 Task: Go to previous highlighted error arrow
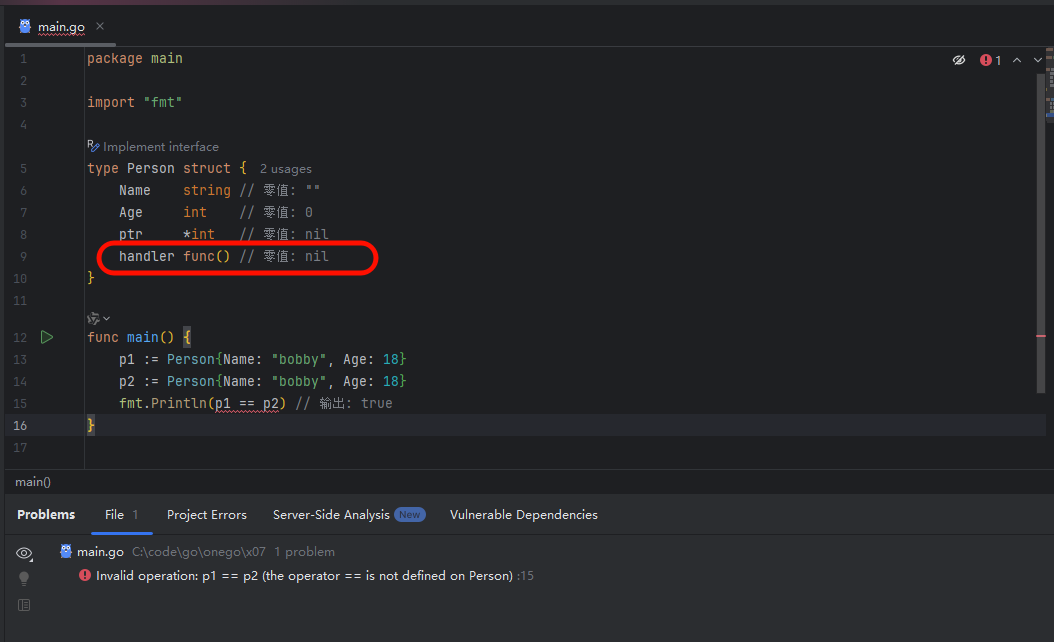pos(1017,60)
